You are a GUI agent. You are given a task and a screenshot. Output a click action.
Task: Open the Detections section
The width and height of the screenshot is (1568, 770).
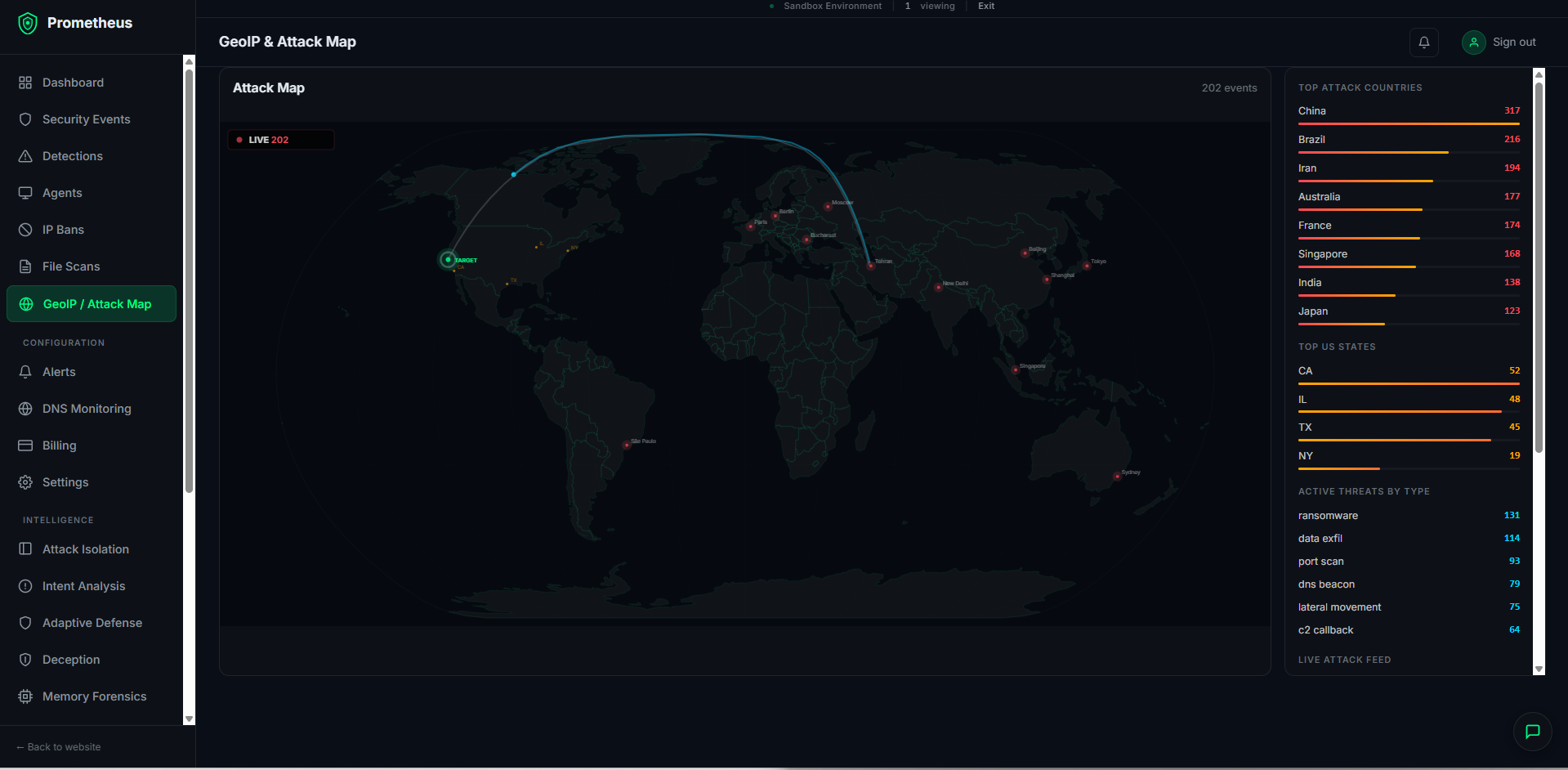tap(92, 156)
